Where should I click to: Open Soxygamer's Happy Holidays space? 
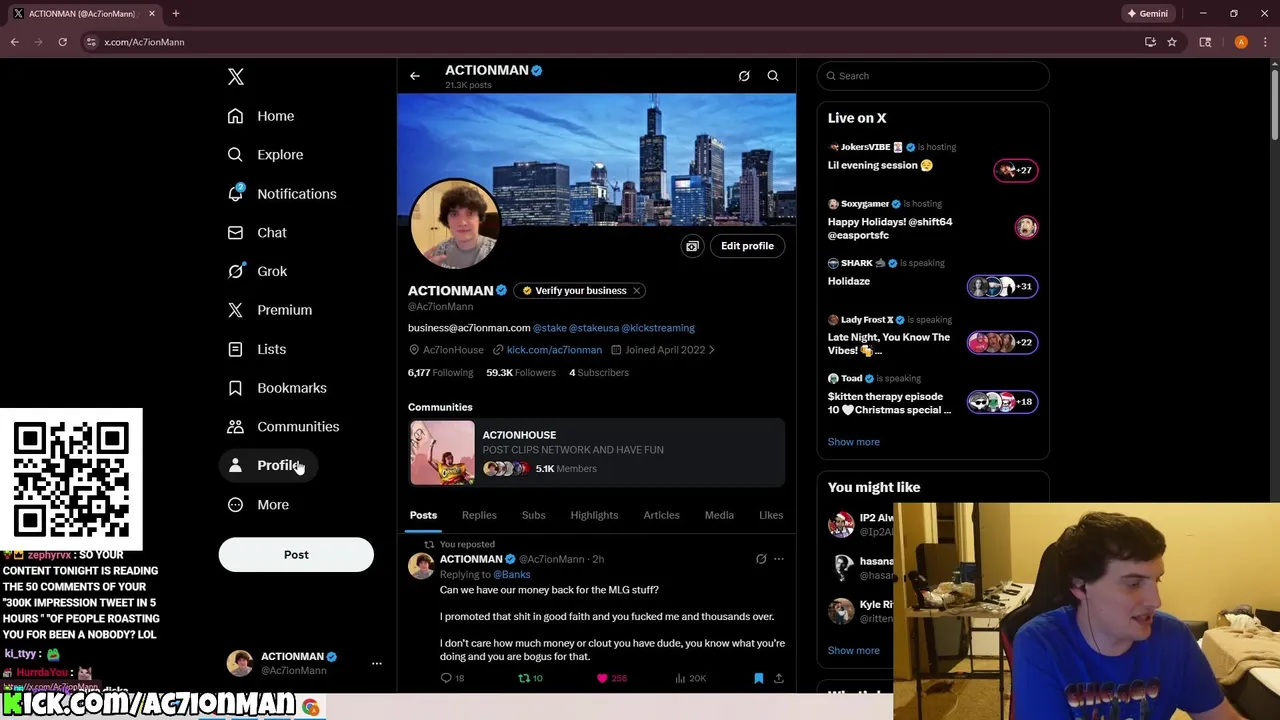coord(933,221)
